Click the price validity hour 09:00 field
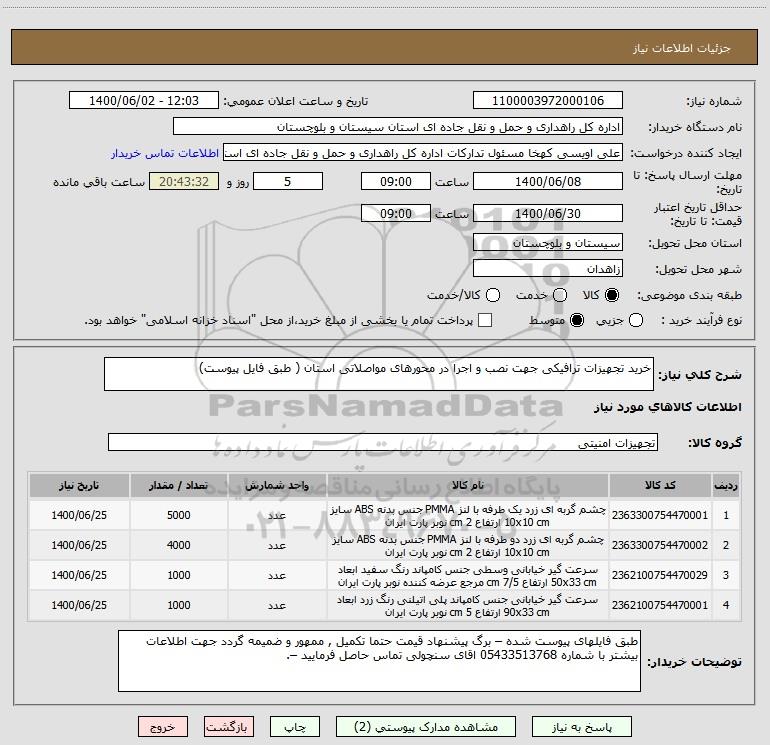The width and height of the screenshot is (770, 745). [x=396, y=214]
